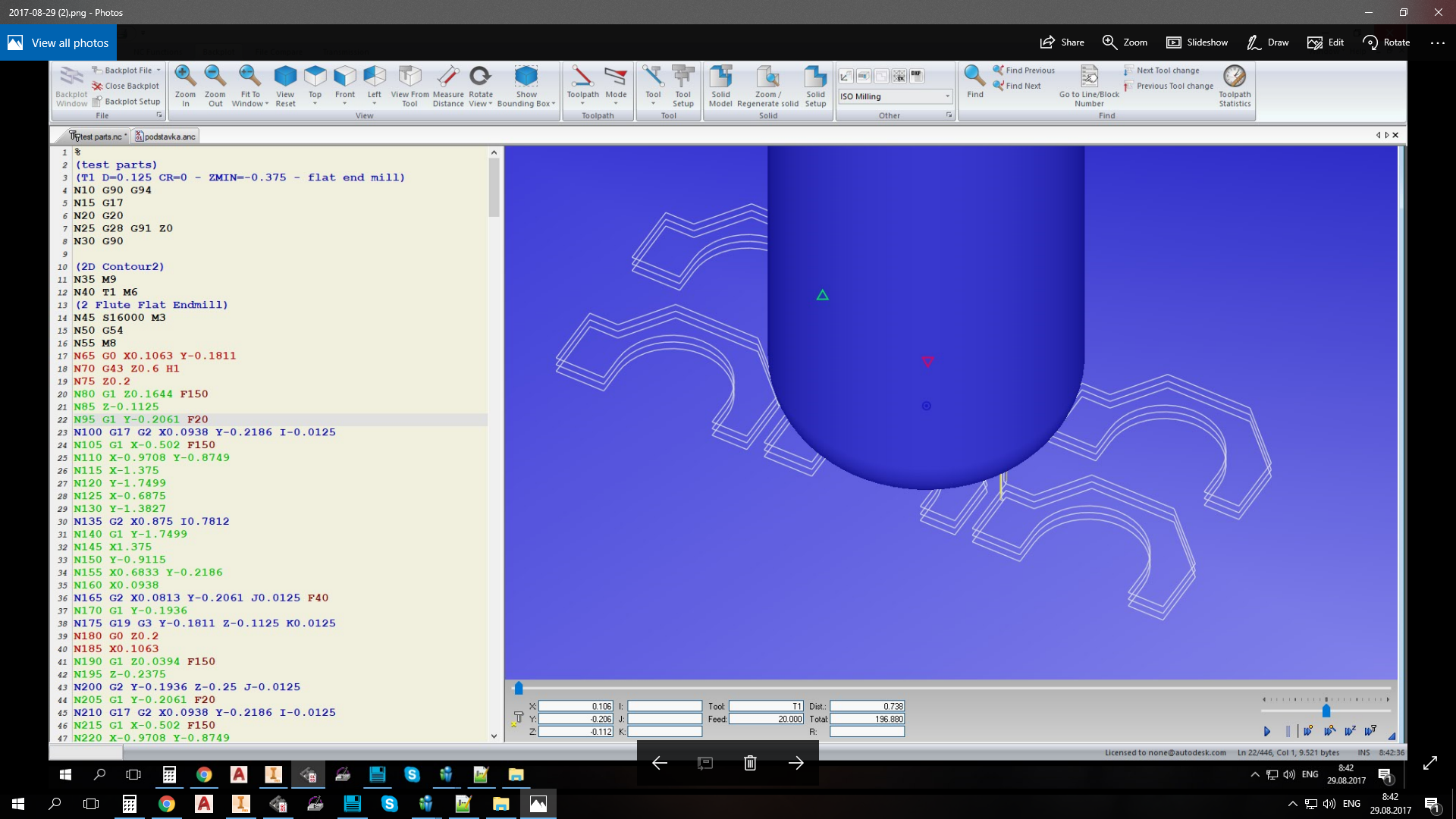
Task: Click the first icon in Other group
Action: click(846, 76)
